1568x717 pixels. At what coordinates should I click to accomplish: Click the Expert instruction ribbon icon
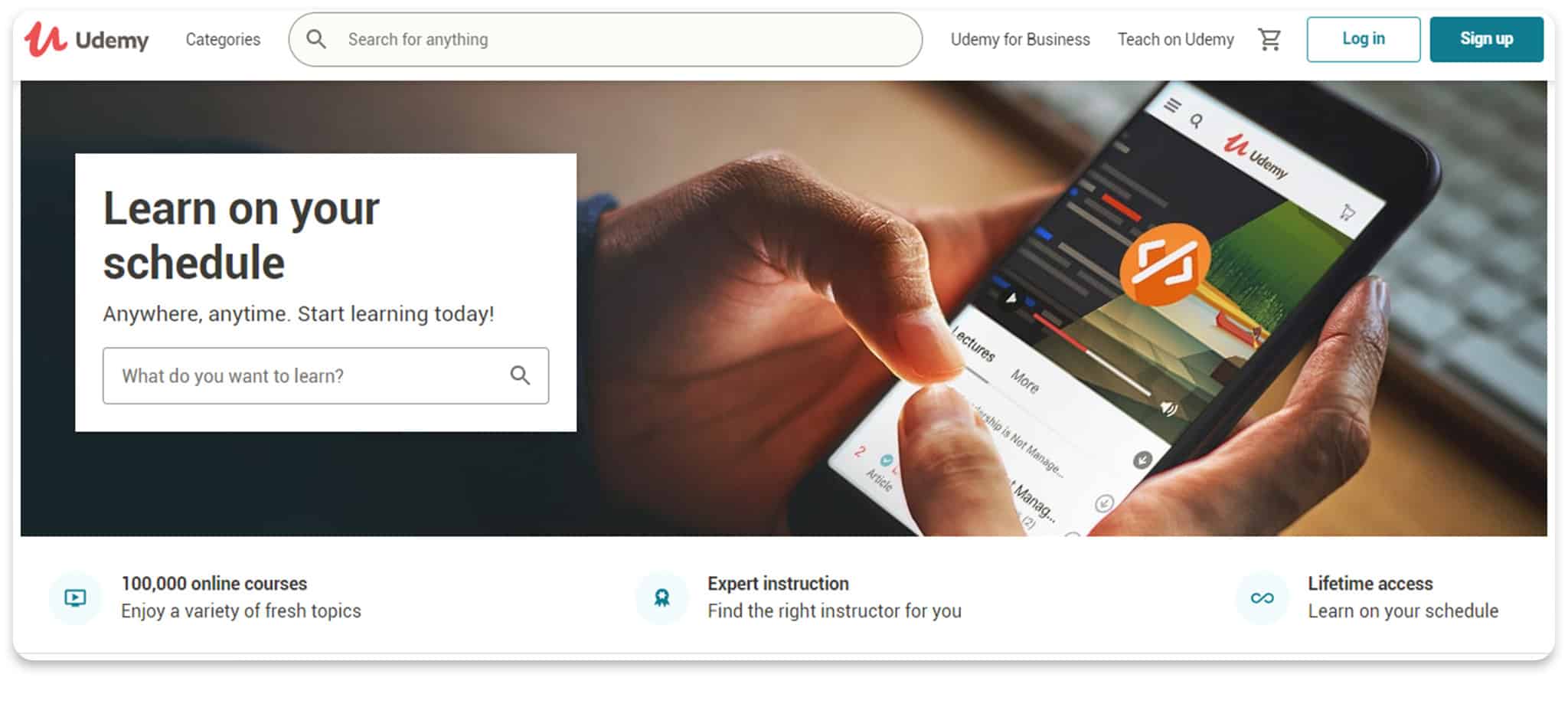tap(662, 598)
